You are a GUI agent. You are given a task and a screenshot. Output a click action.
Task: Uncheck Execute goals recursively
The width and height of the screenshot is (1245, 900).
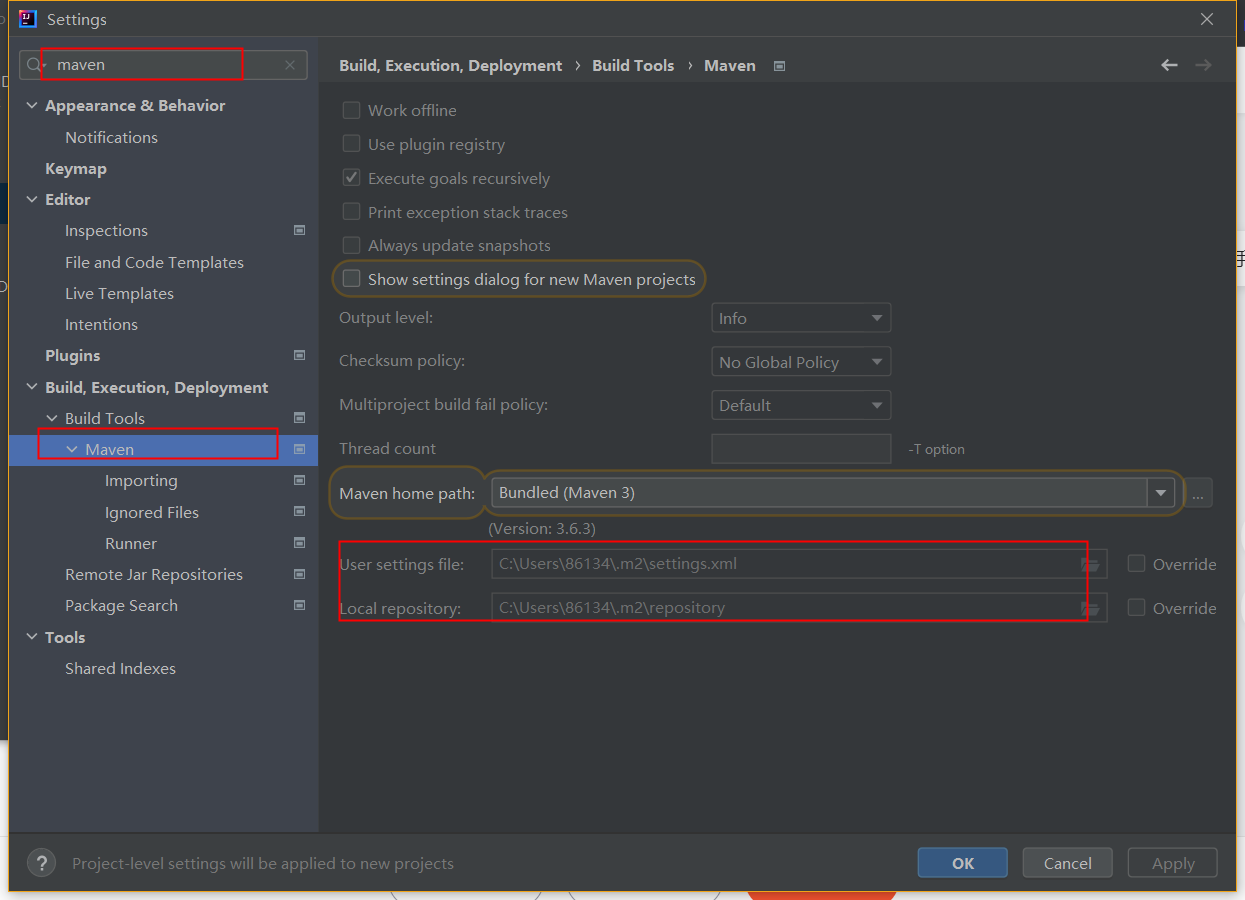pos(351,178)
